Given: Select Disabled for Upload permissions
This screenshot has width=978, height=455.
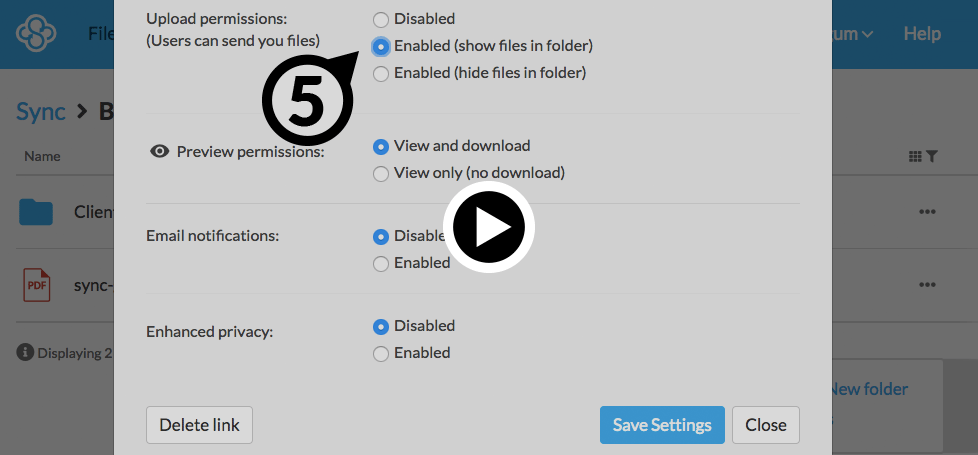Looking at the screenshot, I should tap(381, 19).
